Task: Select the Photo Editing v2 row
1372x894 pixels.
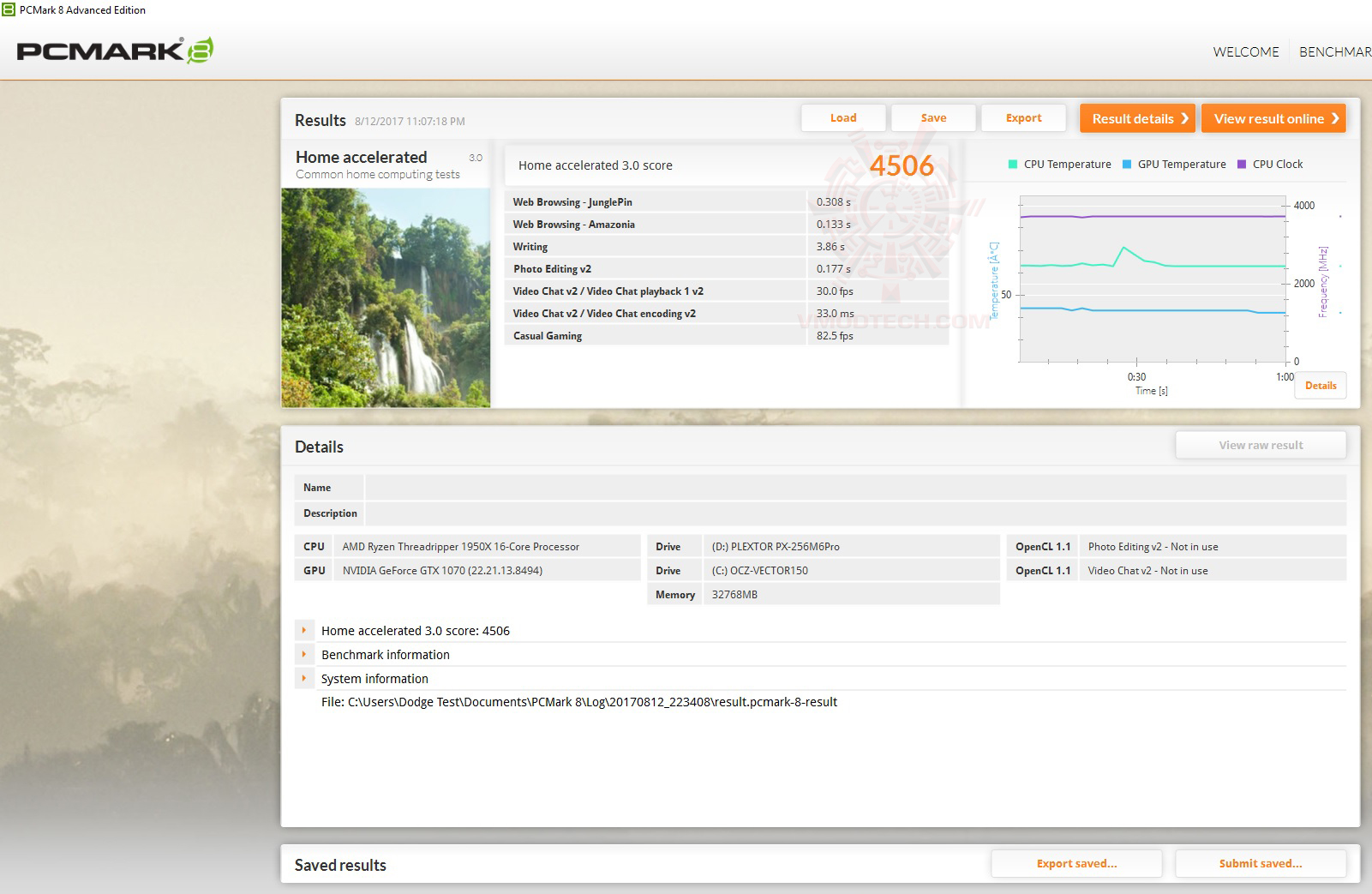Action: pyautogui.click(x=727, y=269)
